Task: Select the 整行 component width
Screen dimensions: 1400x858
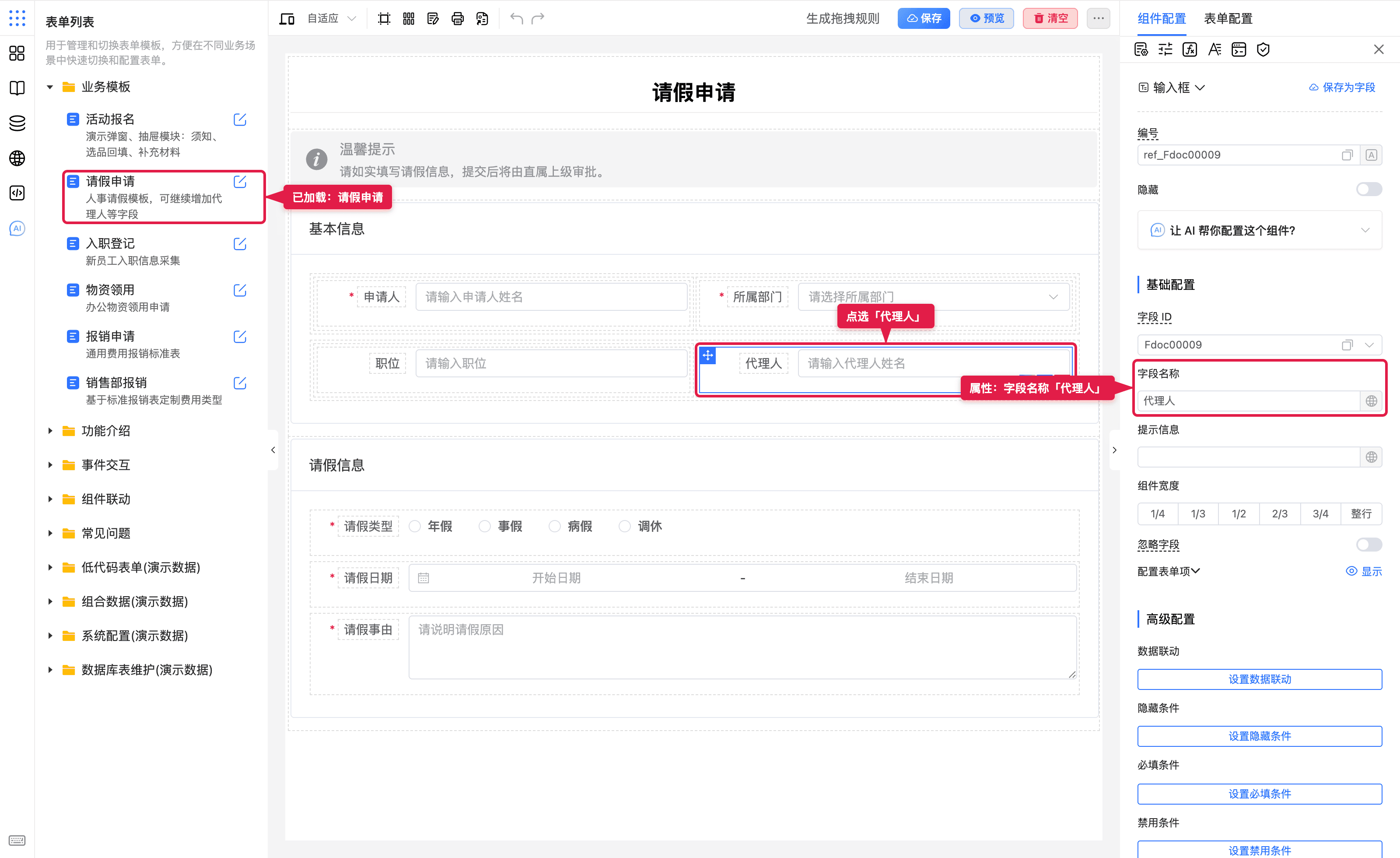Action: click(1361, 514)
